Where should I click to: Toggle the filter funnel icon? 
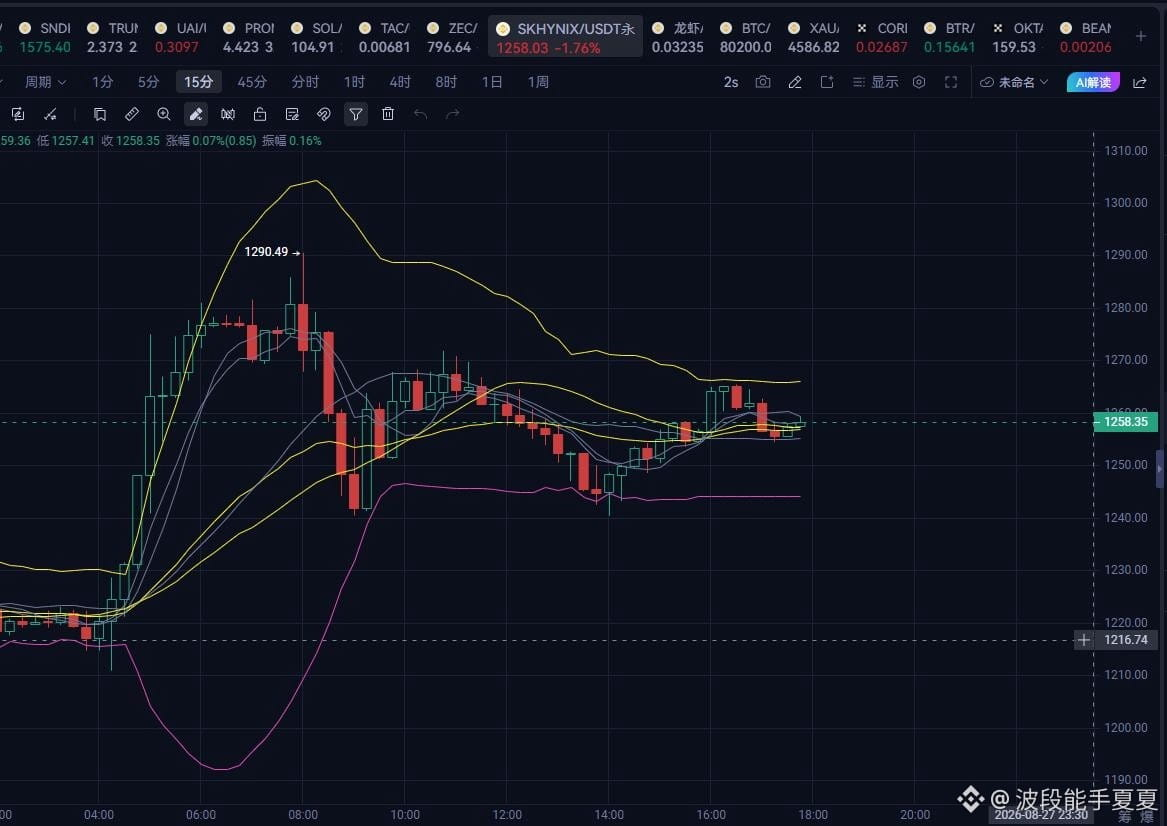pos(356,114)
